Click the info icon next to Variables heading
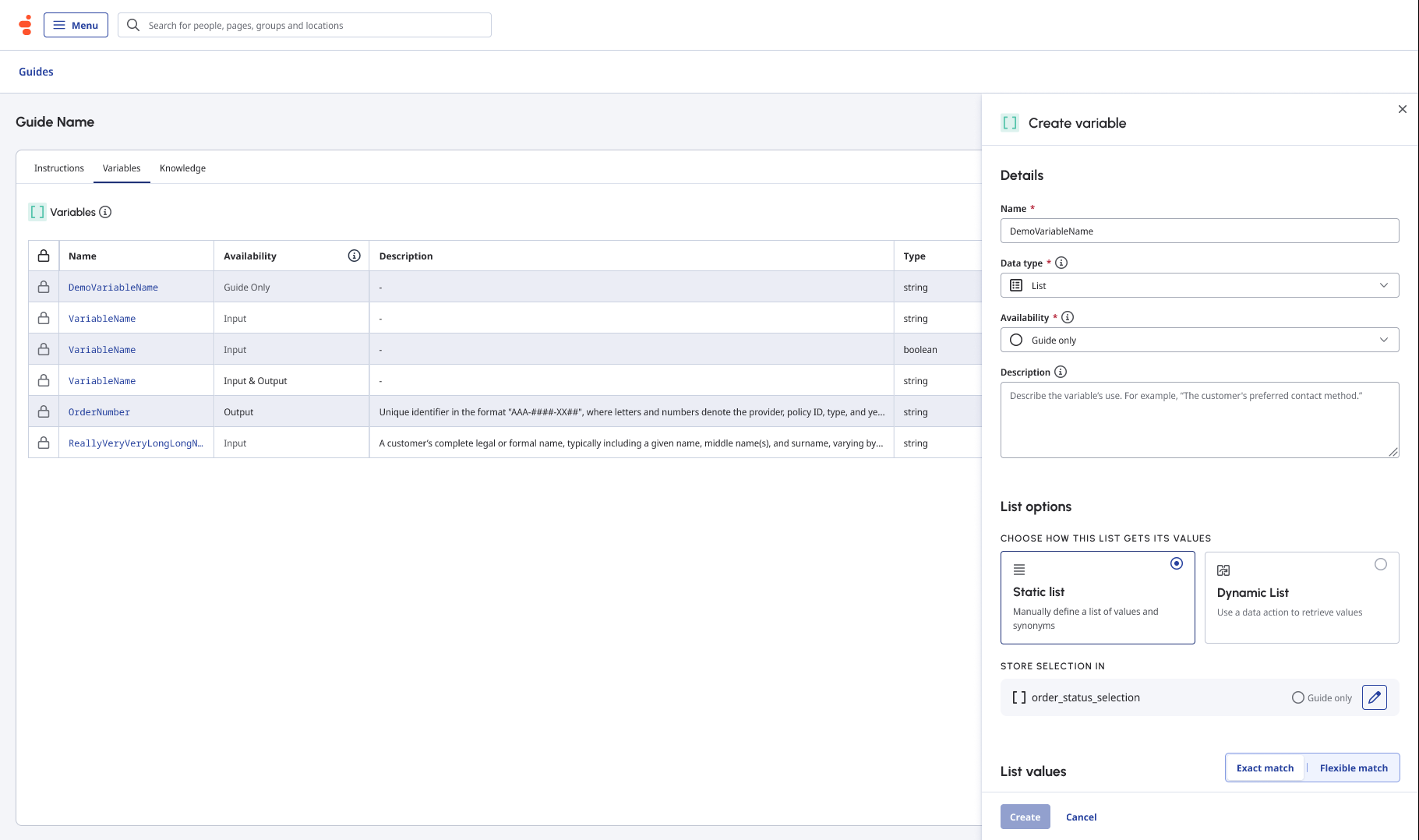Screen dimensions: 1419x840 105,212
